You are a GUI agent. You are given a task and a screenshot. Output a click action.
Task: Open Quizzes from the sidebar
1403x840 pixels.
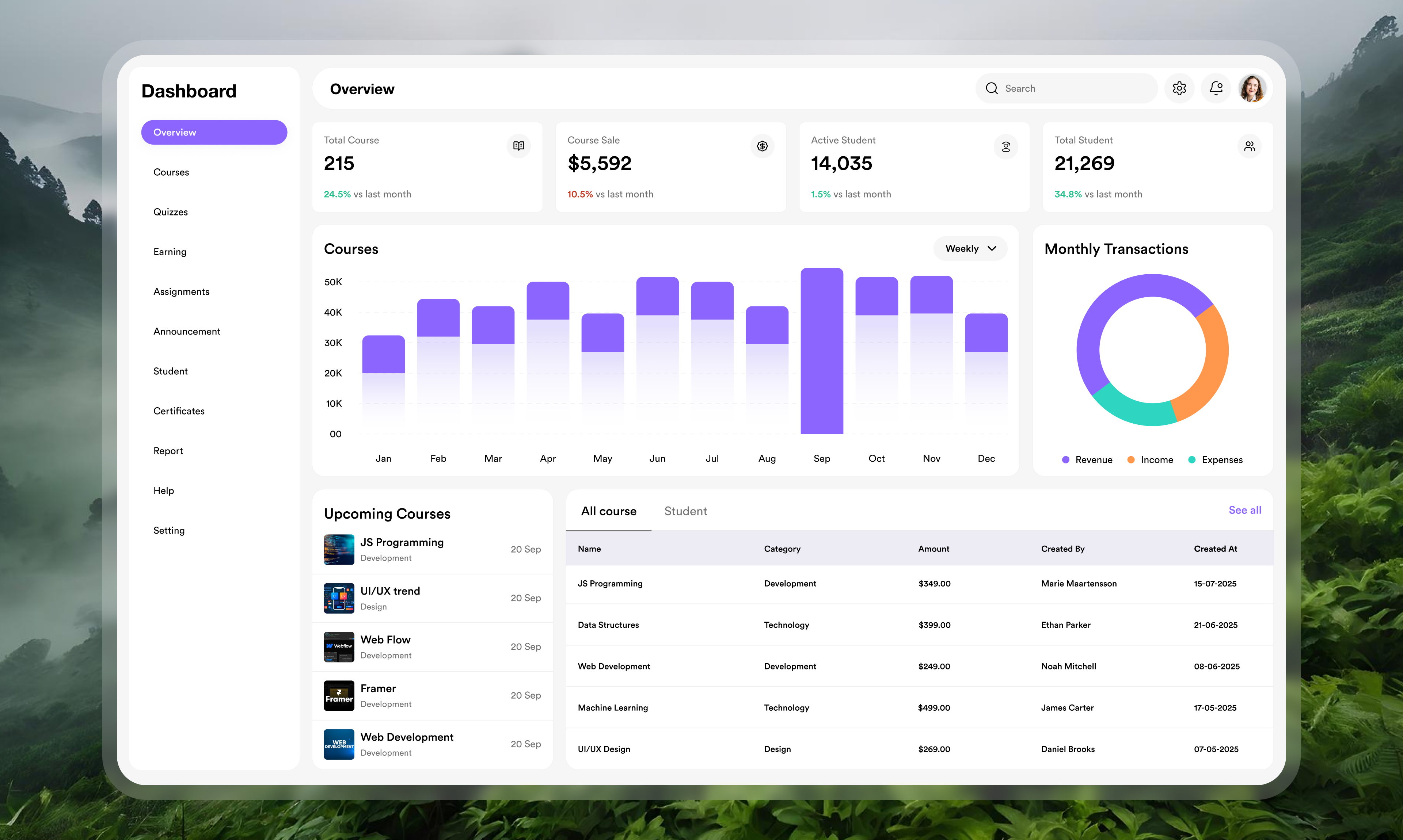[170, 212]
